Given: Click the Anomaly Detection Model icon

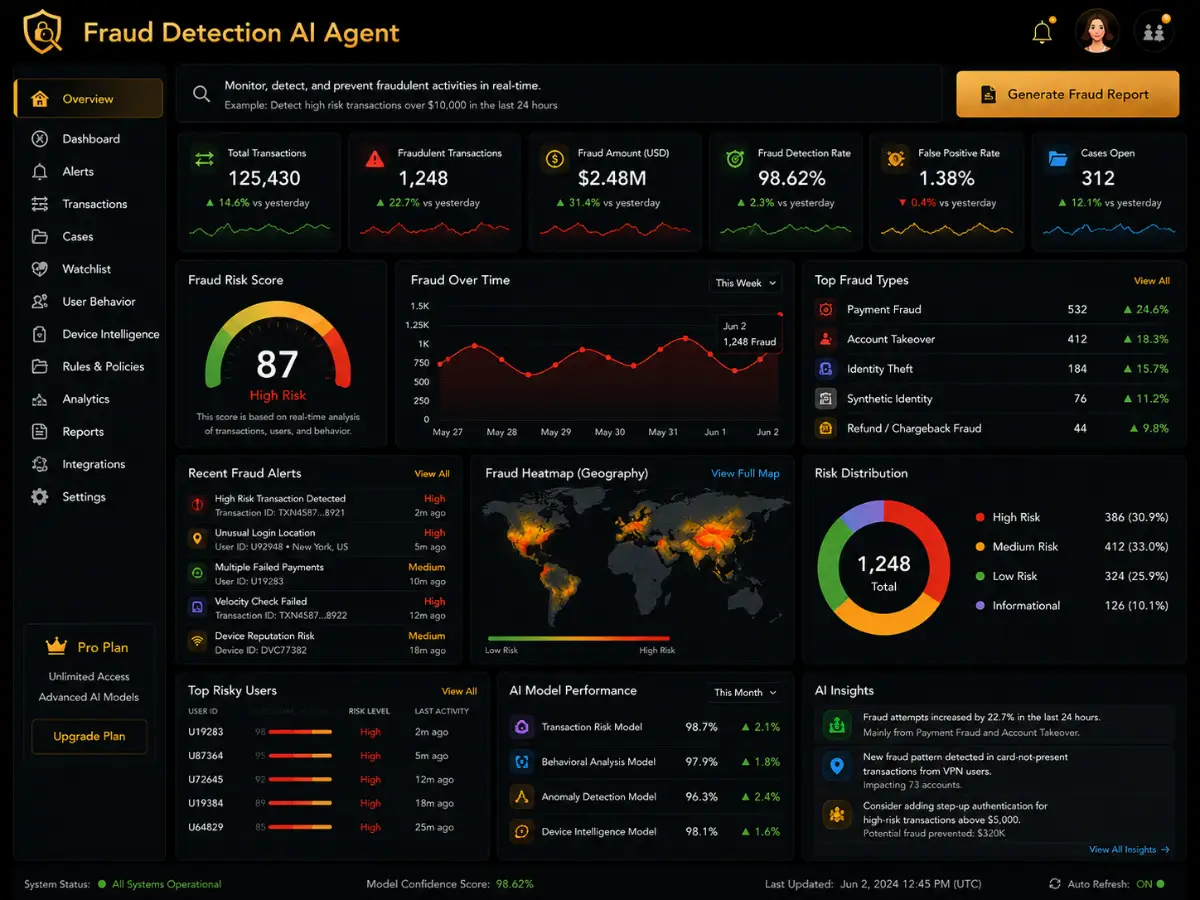Looking at the screenshot, I should 521,797.
